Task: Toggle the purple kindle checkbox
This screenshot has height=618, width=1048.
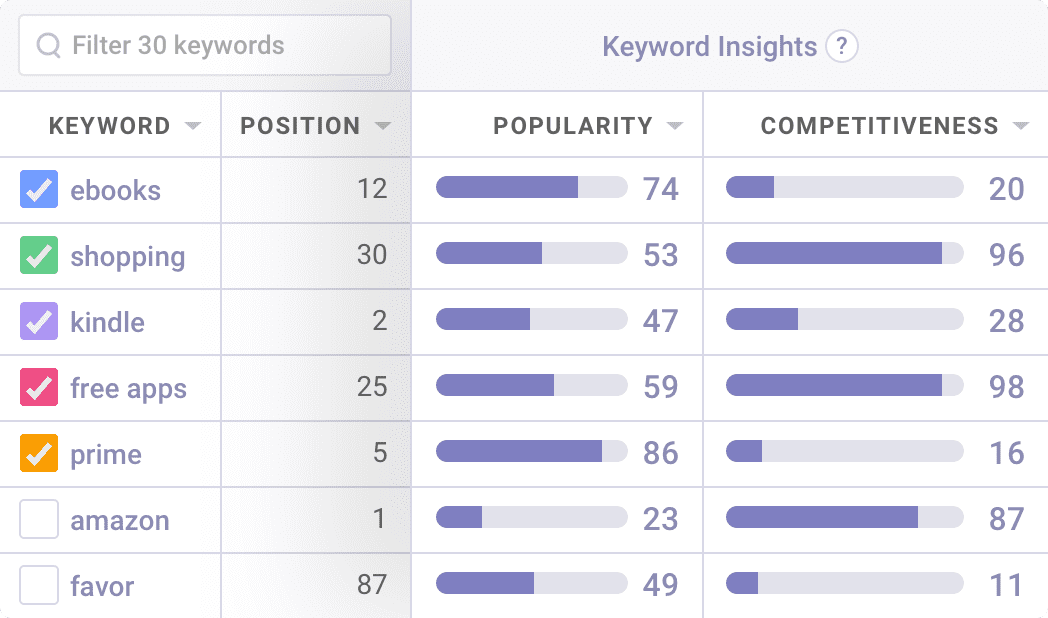Action: click(x=39, y=321)
